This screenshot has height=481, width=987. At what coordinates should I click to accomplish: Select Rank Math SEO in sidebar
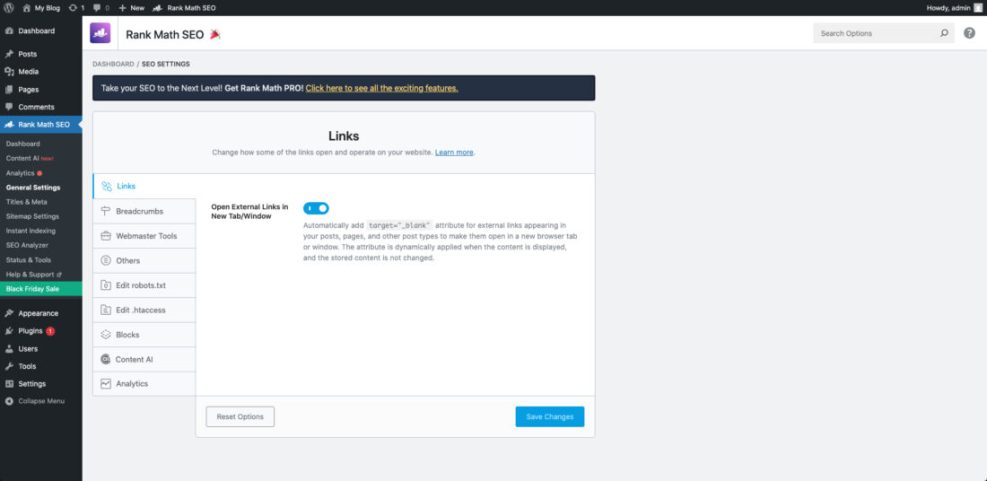click(41, 125)
